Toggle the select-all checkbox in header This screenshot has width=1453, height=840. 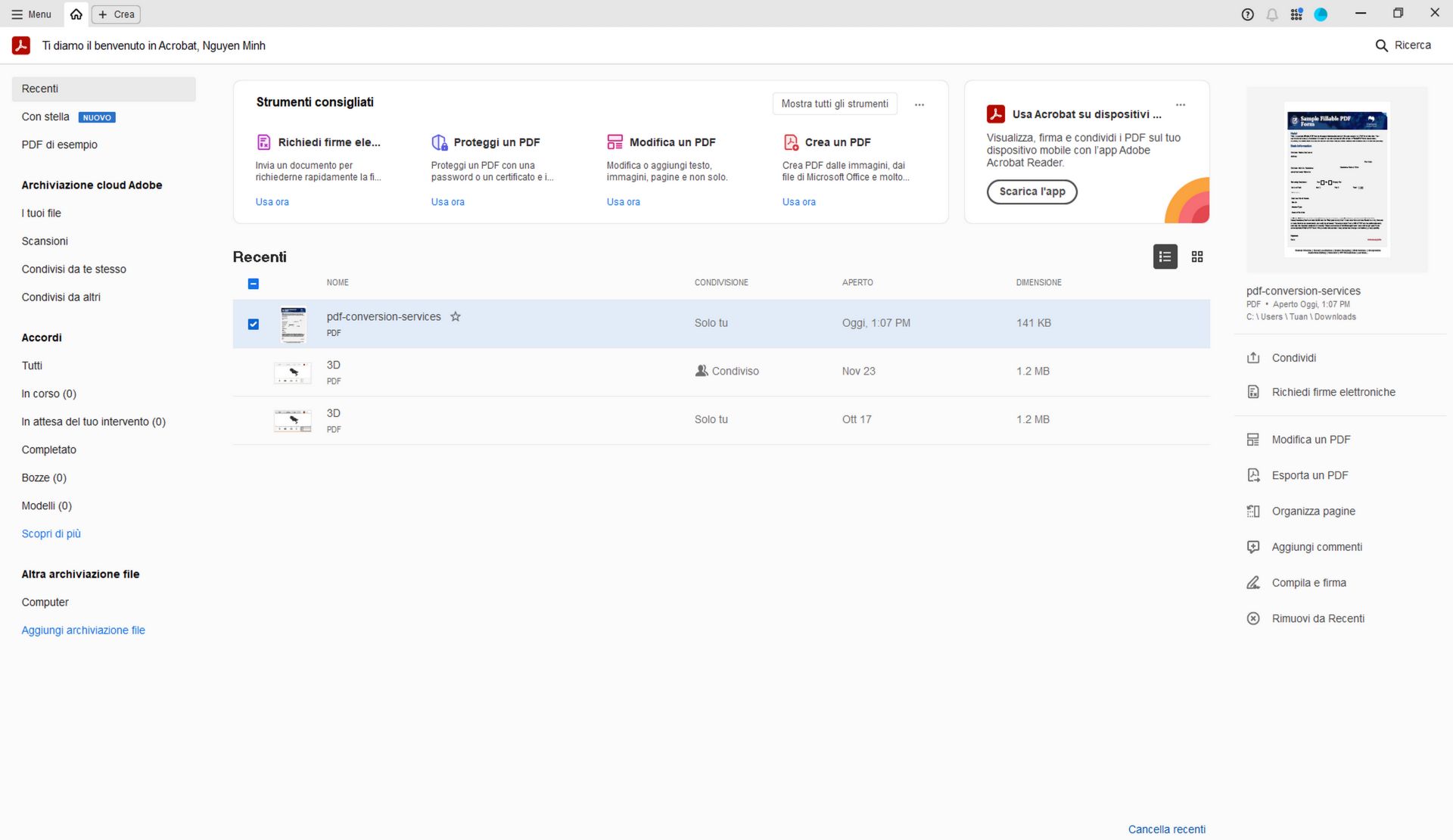[254, 284]
